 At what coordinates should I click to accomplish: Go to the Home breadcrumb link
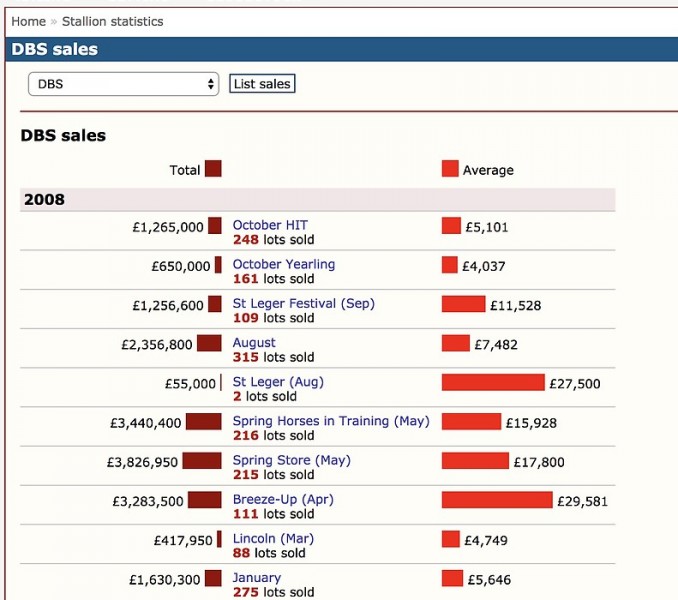click(x=28, y=21)
